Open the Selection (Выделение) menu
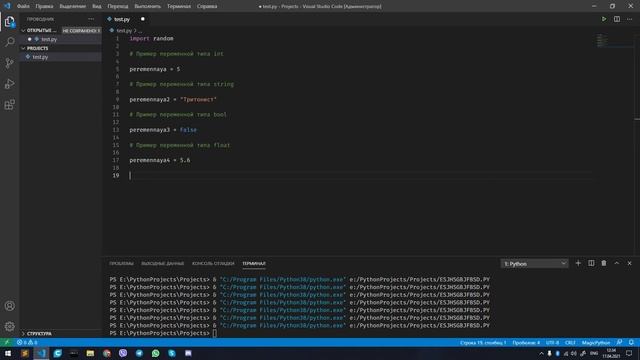The height and width of the screenshot is (360, 640). tap(73, 6)
